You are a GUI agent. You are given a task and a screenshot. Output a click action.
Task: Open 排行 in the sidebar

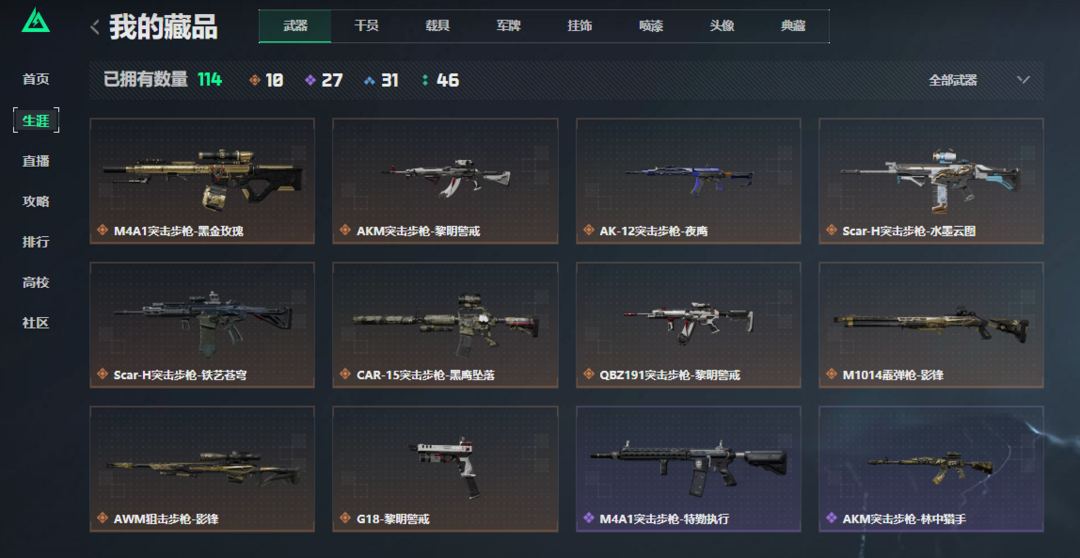click(36, 242)
